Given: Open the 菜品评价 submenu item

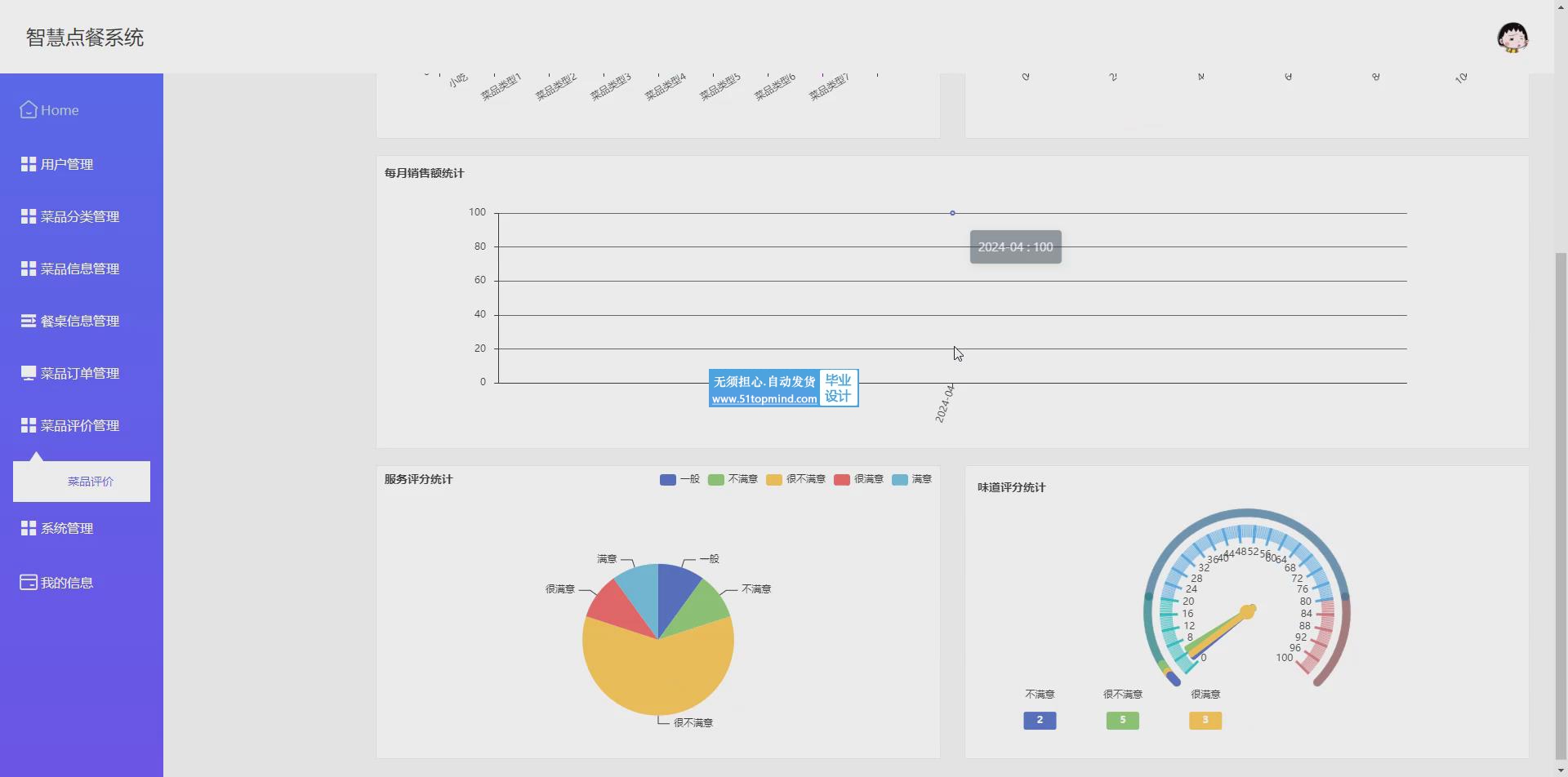Looking at the screenshot, I should pyautogui.click(x=82, y=482).
